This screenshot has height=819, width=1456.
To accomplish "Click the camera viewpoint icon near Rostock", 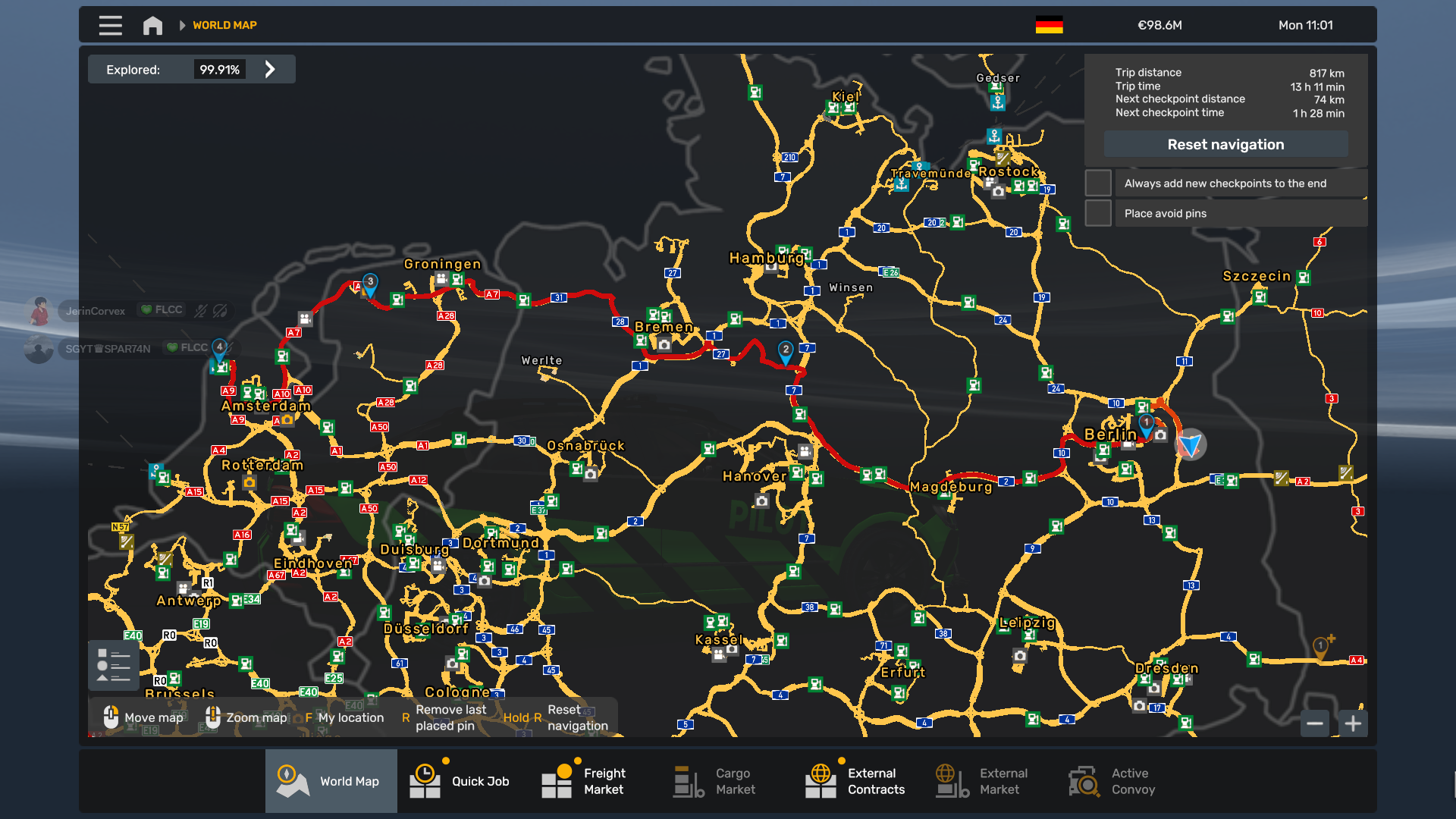I will pos(998,192).
